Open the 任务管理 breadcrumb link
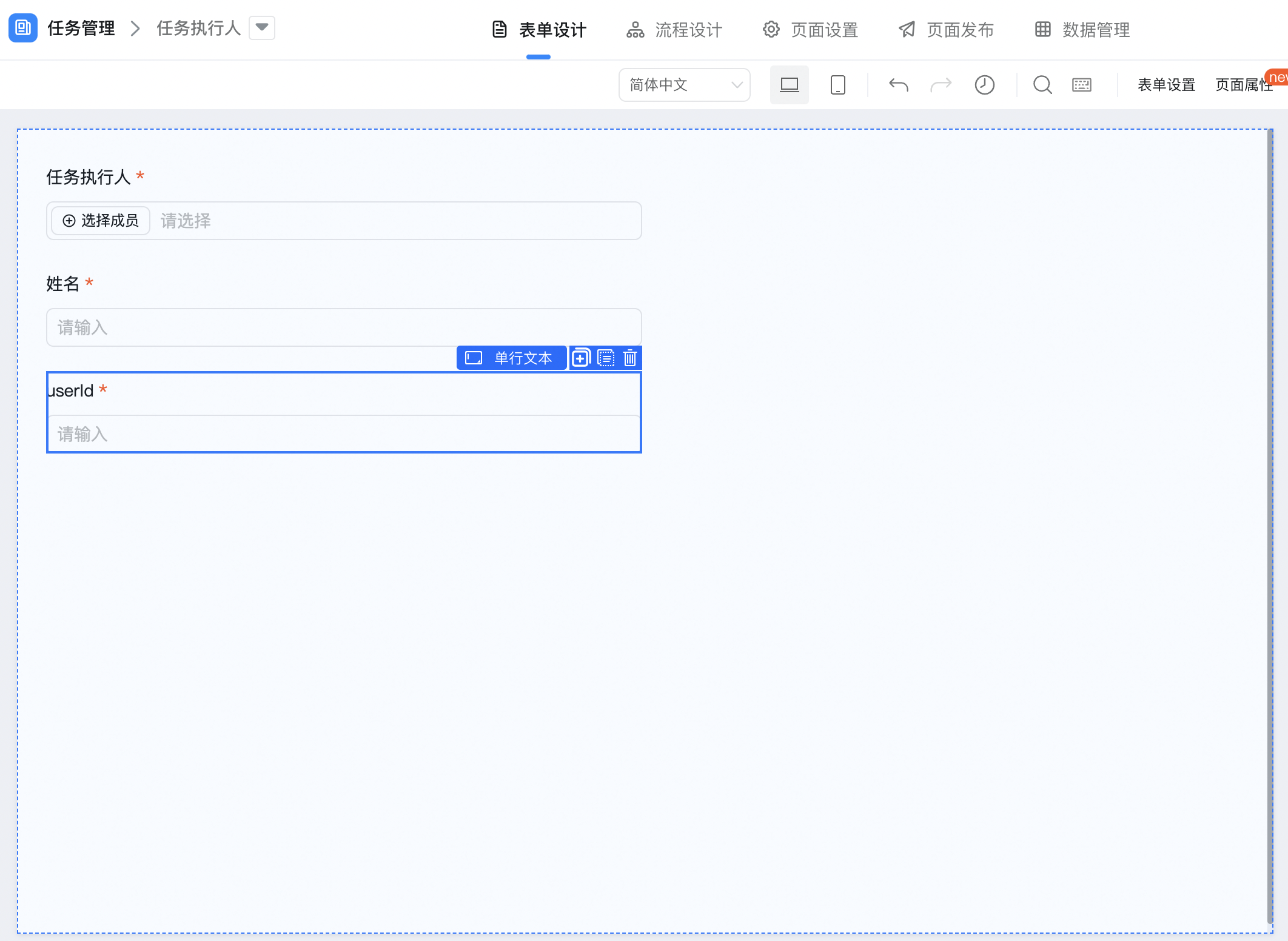This screenshot has height=941, width=1288. 81,28
